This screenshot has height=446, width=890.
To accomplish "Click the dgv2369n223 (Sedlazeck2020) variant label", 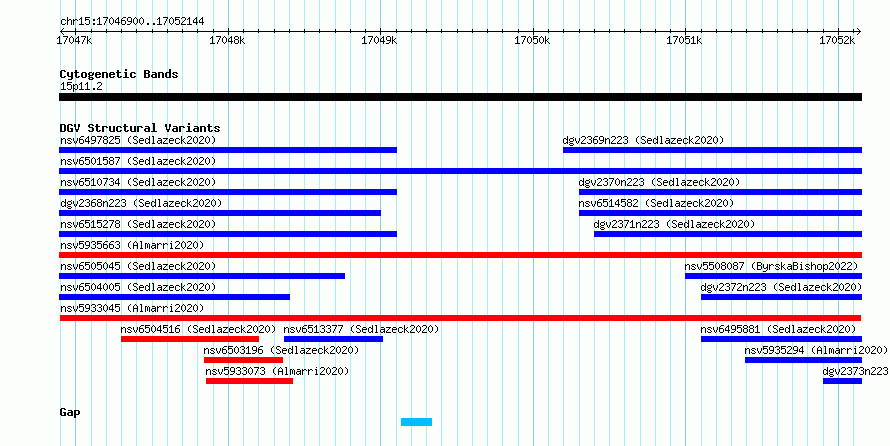I will pyautogui.click(x=643, y=140).
